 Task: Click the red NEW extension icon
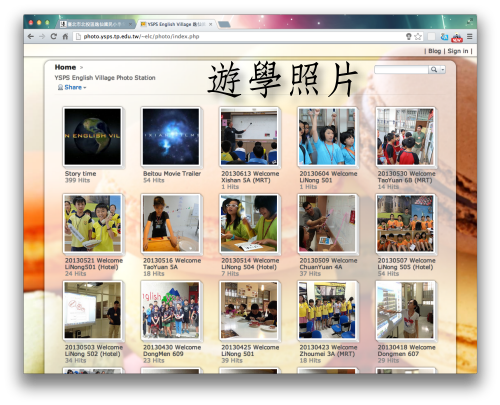tap(457, 37)
